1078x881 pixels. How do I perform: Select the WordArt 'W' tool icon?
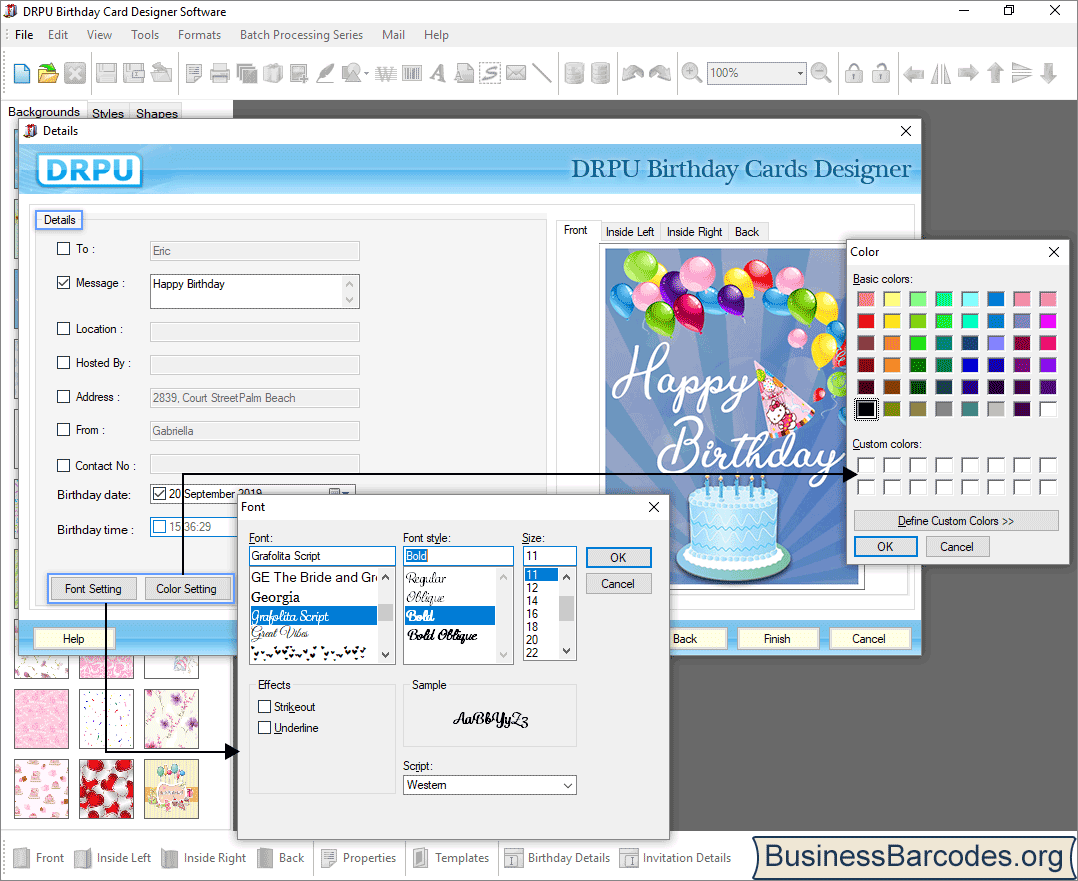pos(386,73)
